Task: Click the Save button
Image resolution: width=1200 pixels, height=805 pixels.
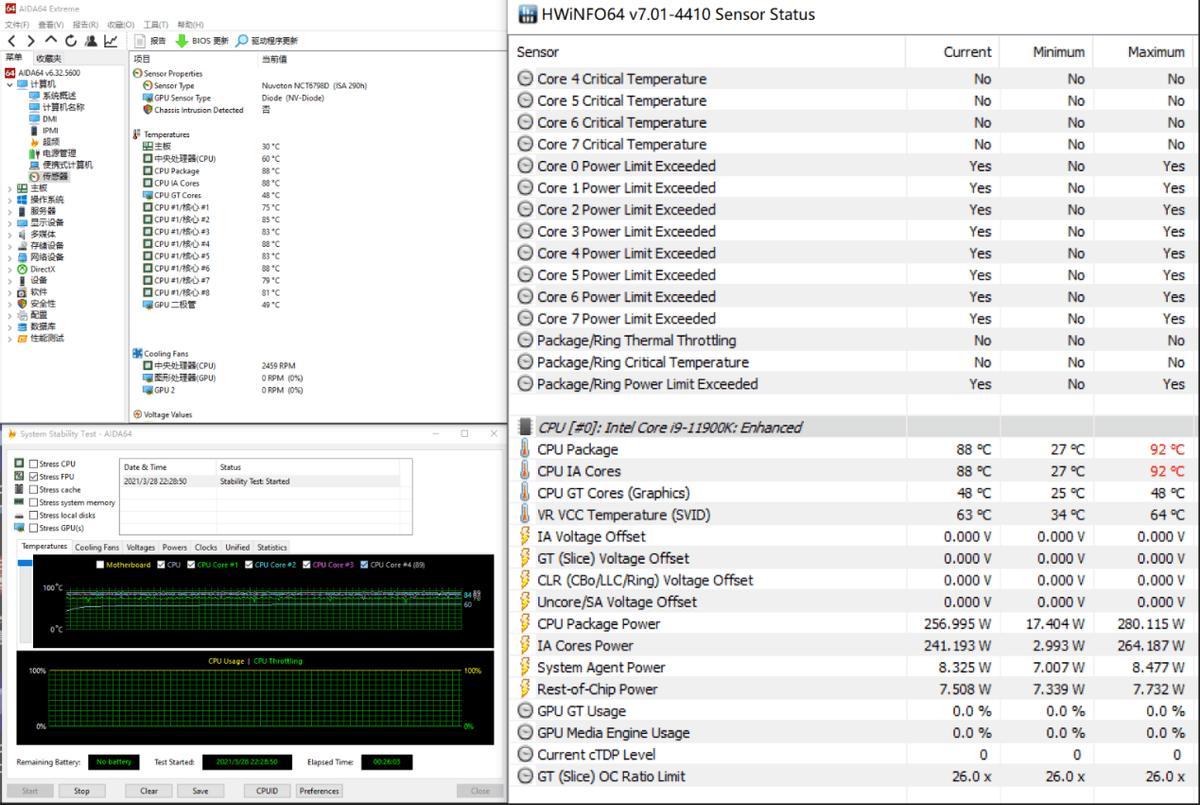Action: [200, 791]
